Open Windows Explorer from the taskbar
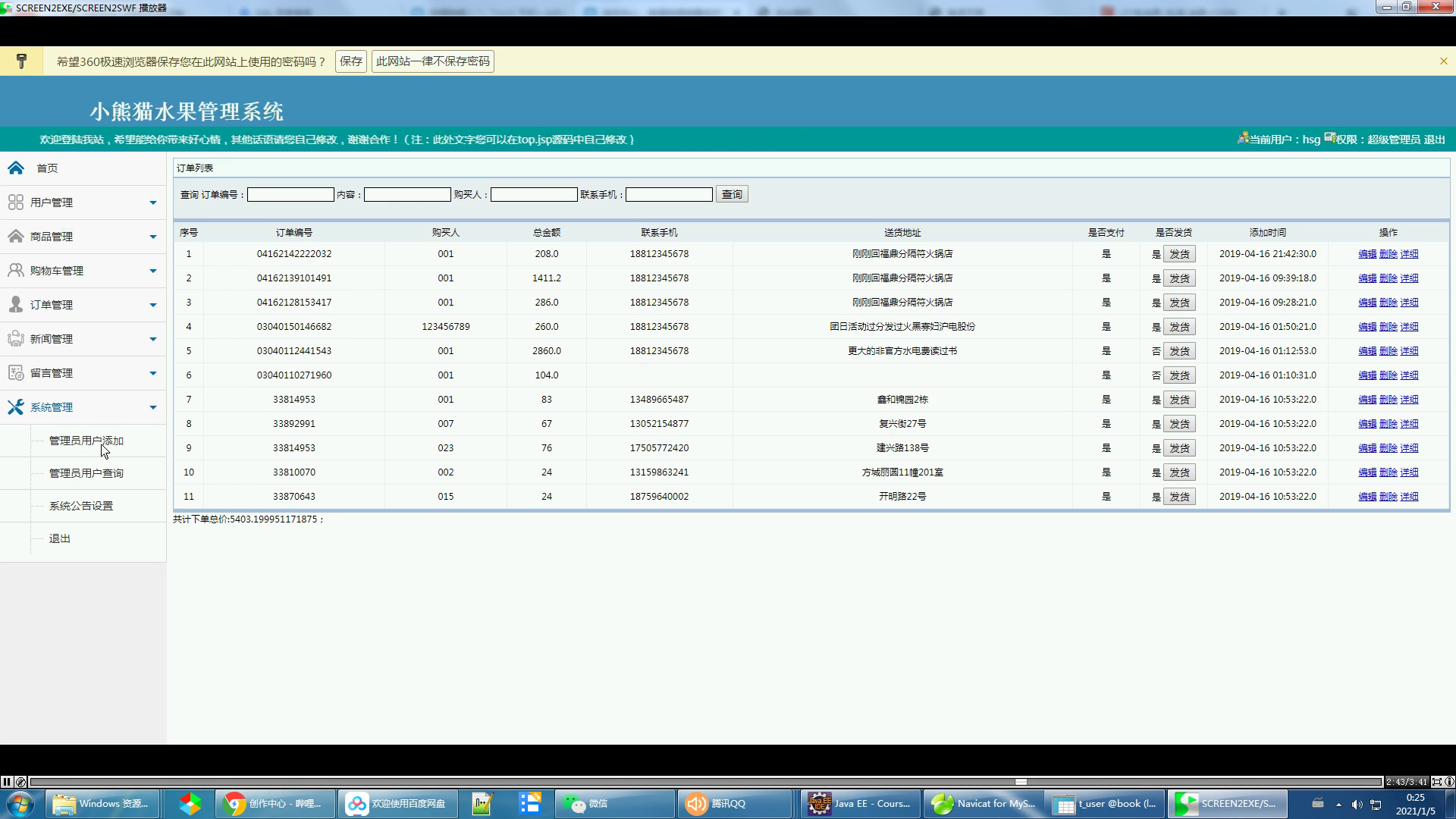The image size is (1456, 819). pos(103,804)
